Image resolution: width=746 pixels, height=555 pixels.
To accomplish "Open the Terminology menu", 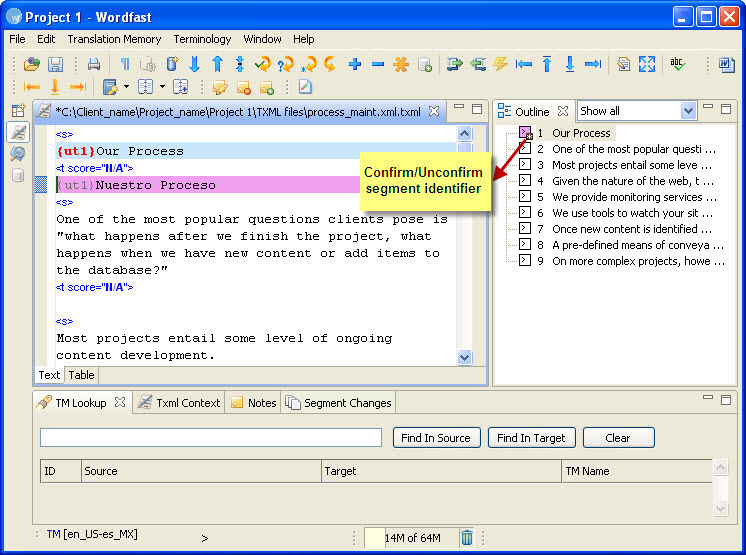I will point(202,39).
